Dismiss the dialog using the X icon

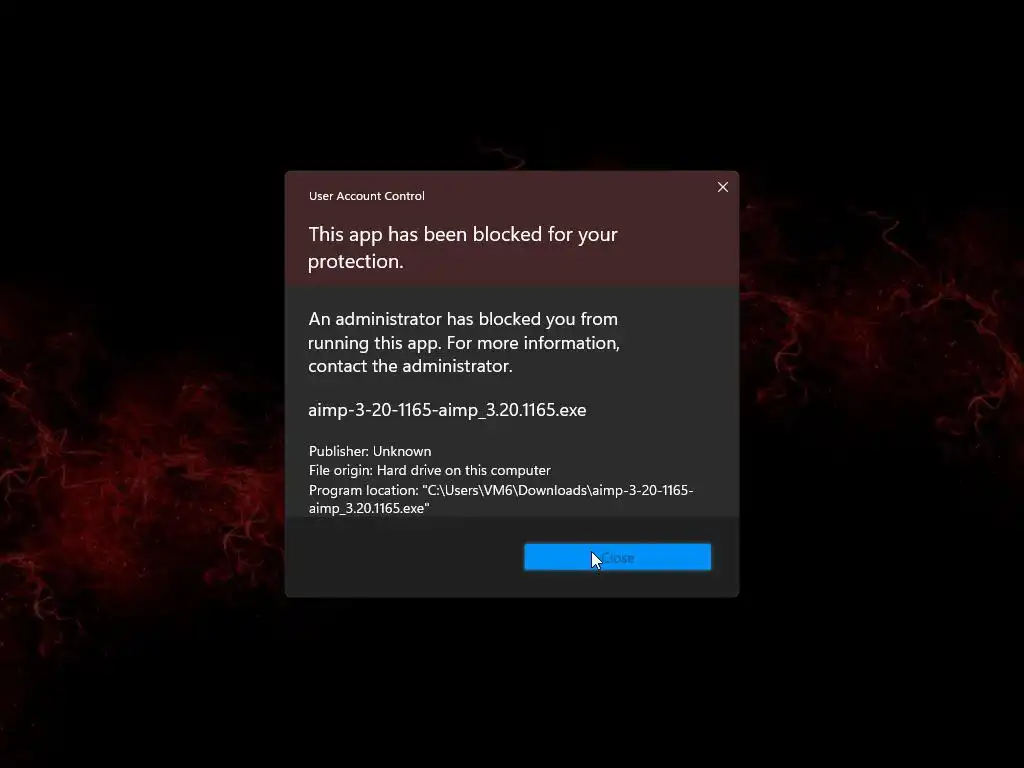[722, 187]
